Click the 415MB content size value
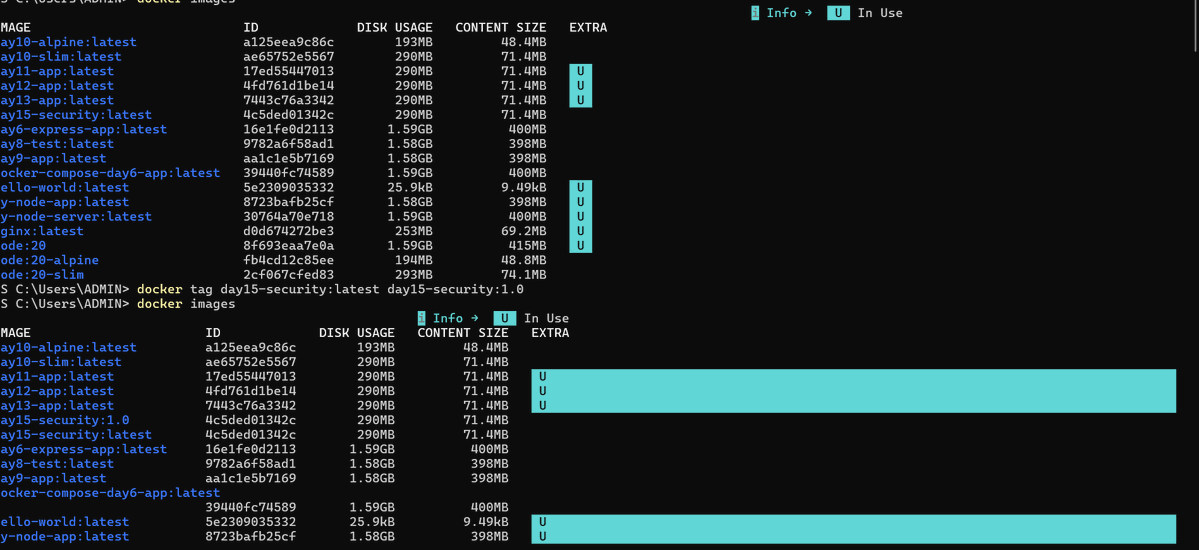Image resolution: width=1199 pixels, height=550 pixels. point(528,246)
